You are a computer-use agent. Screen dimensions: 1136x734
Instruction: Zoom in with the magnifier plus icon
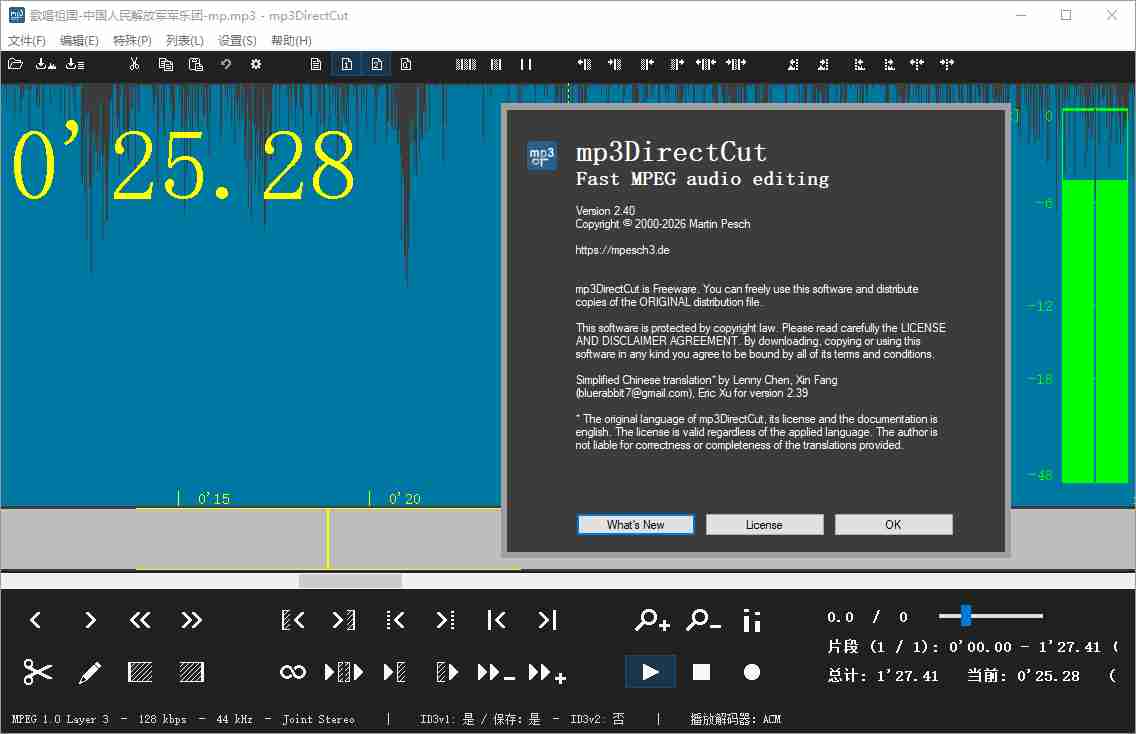652,620
